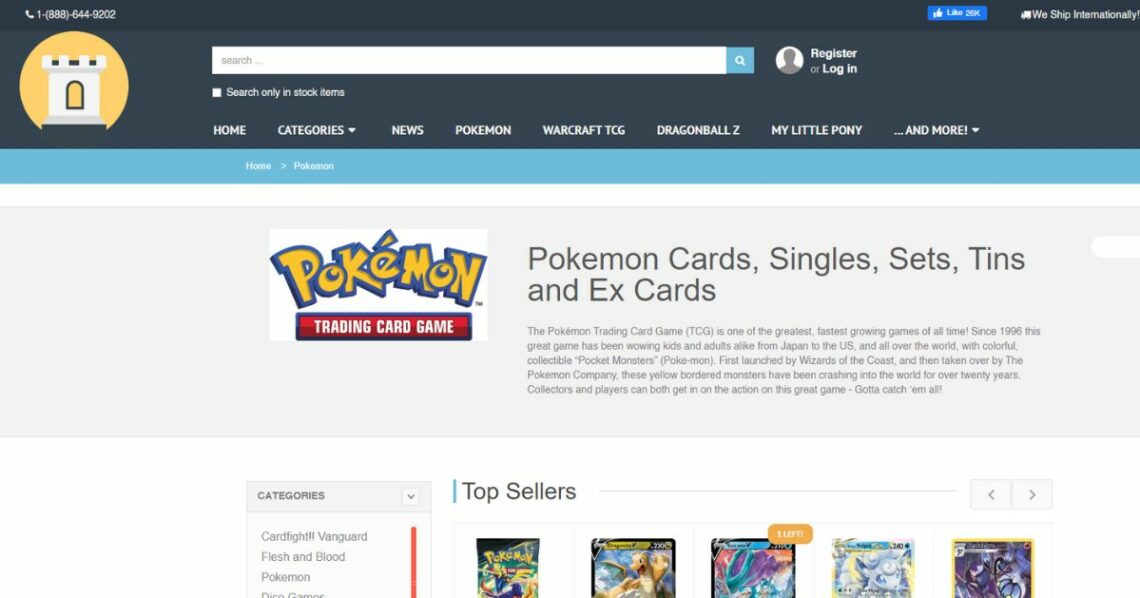Screen dimensions: 1140x598
Task: Click the castle logo icon
Action: click(74, 87)
